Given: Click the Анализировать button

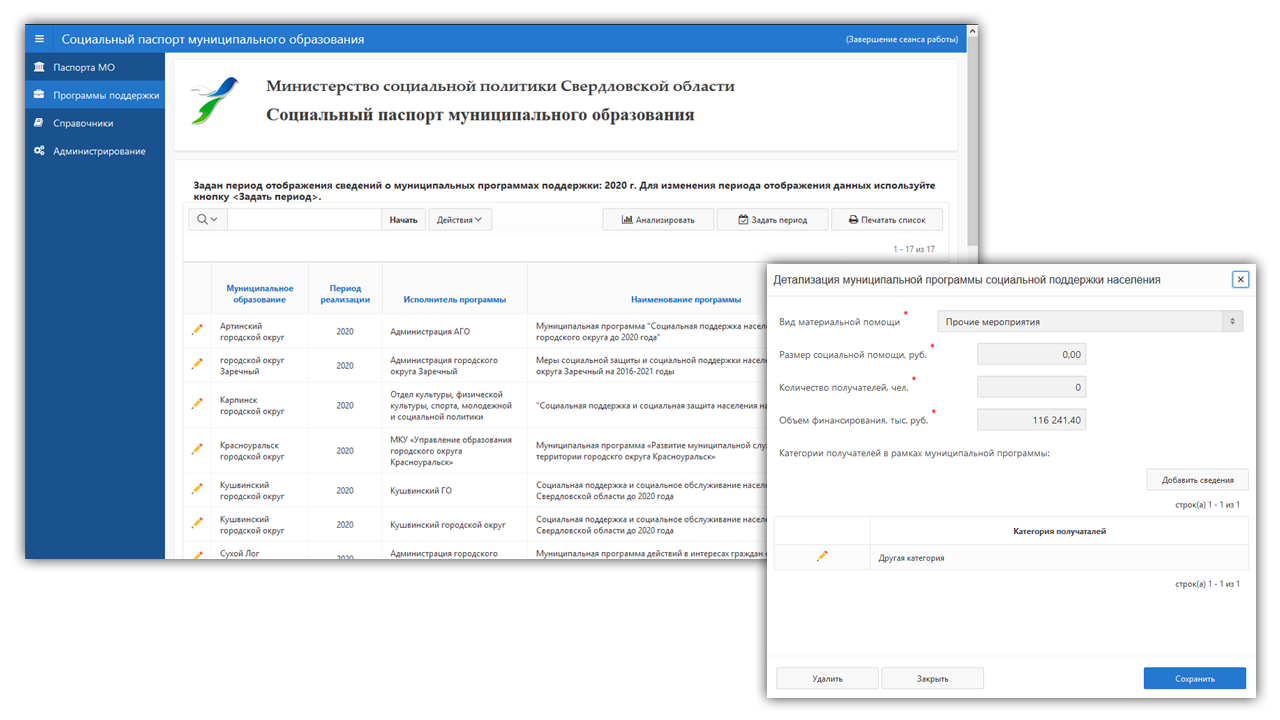Looking at the screenshot, I should click(x=658, y=219).
